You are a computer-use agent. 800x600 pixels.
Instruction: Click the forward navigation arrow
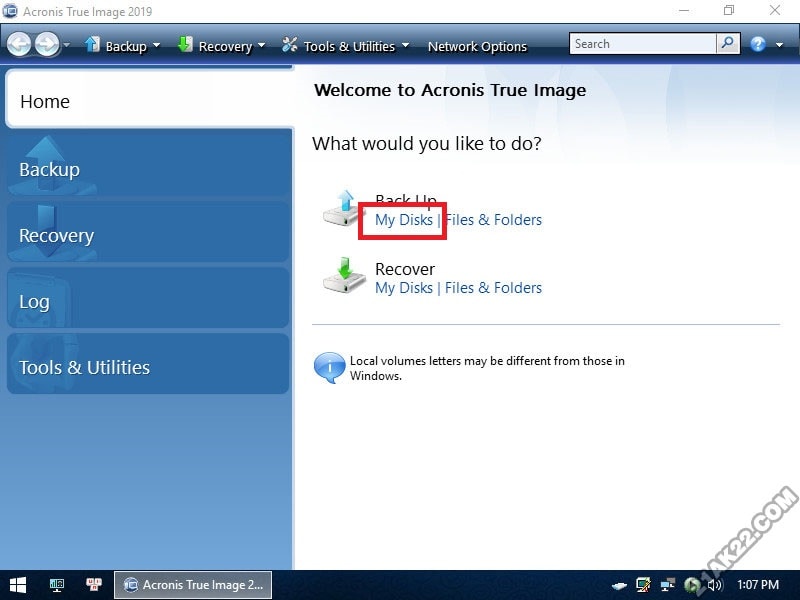tap(47, 44)
